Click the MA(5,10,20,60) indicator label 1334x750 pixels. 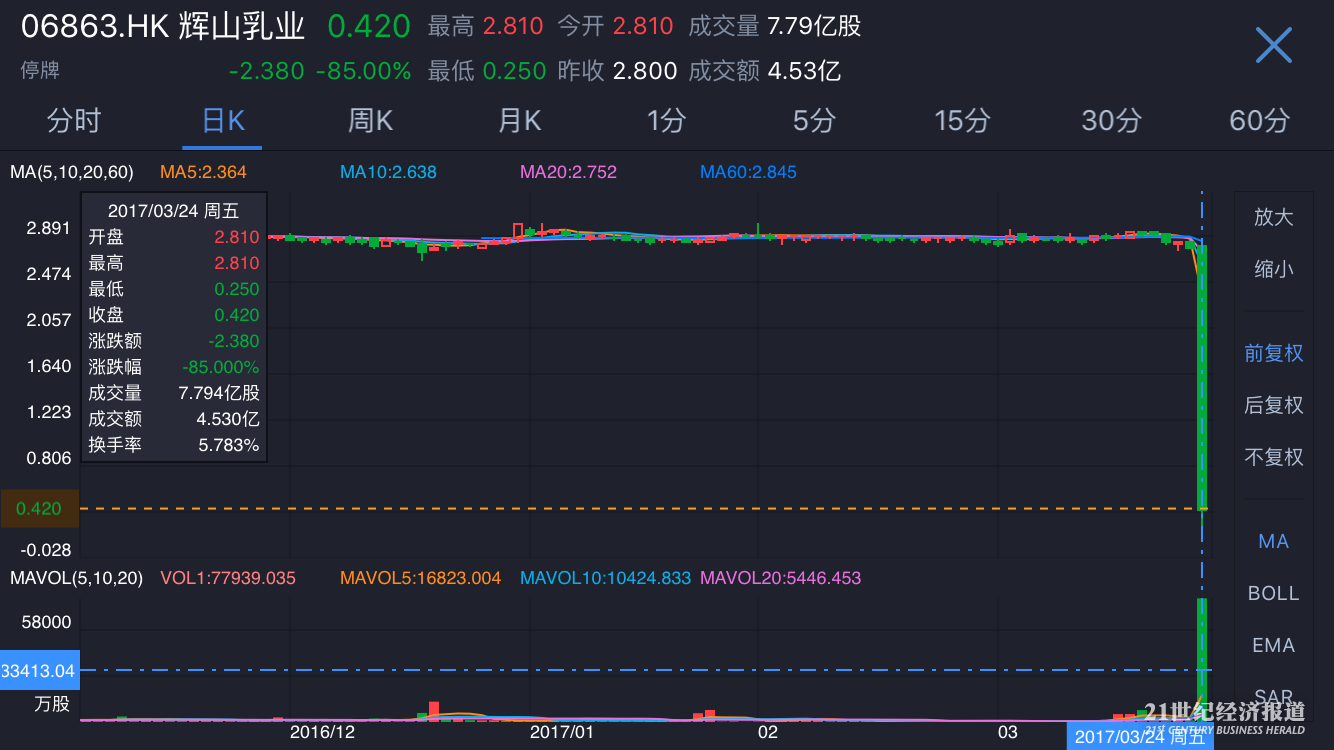pyautogui.click(x=71, y=172)
